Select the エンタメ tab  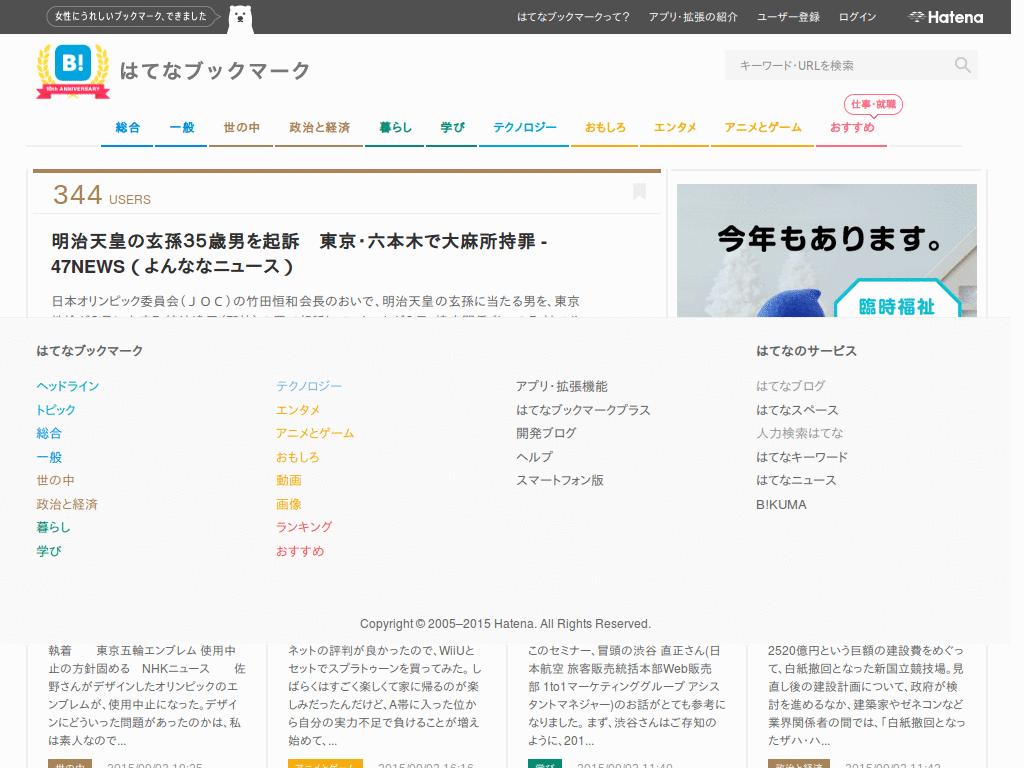[675, 127]
